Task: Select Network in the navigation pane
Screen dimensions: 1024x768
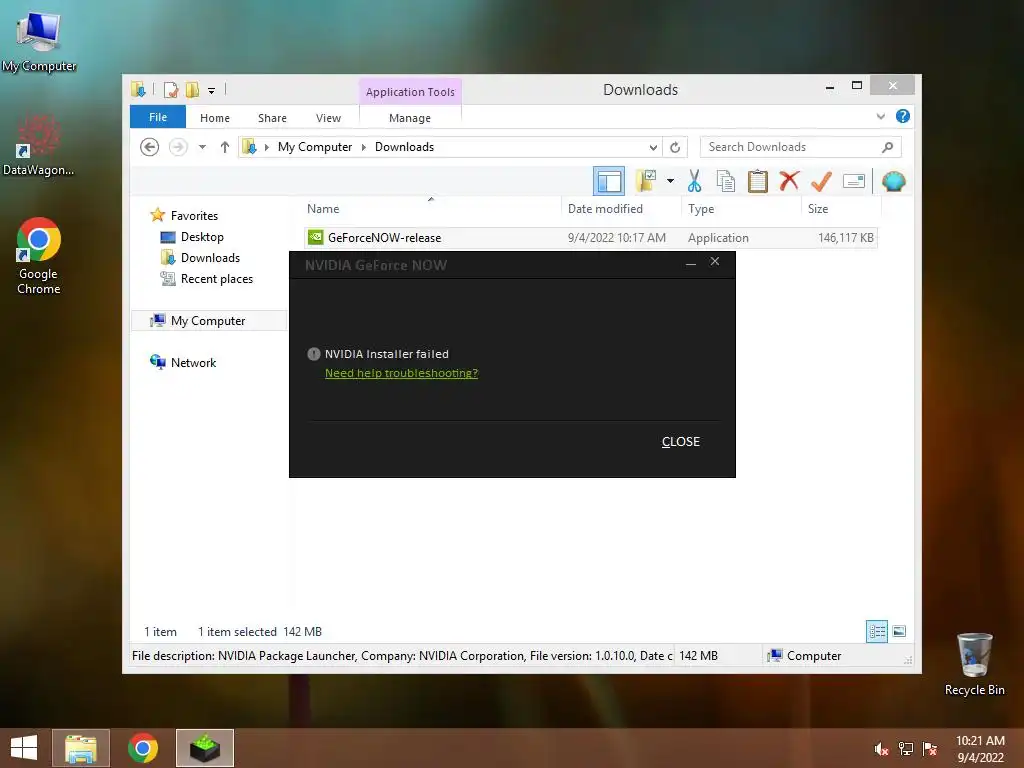Action: click(193, 362)
